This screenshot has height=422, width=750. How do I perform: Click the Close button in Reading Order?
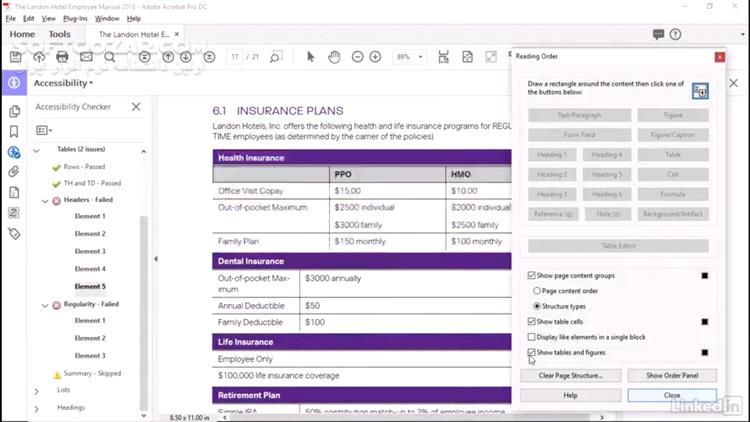point(672,395)
